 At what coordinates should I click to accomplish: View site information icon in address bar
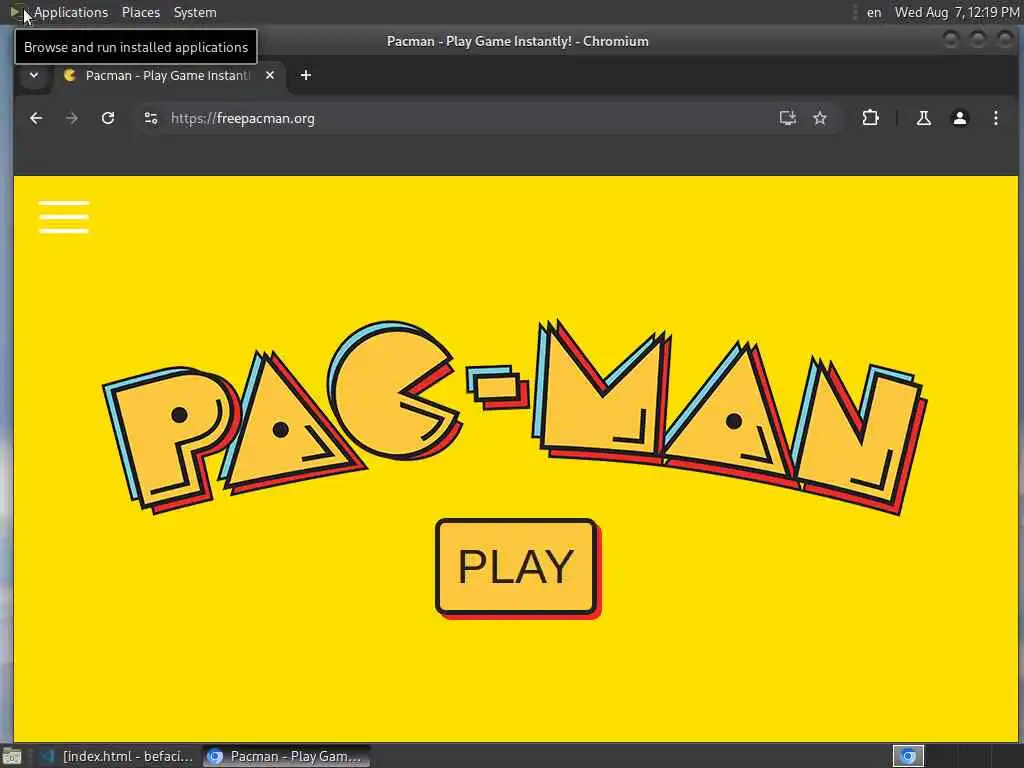(151, 118)
